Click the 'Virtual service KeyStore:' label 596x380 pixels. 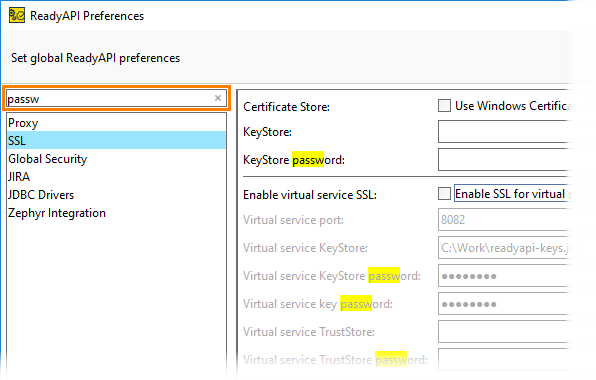pos(305,248)
